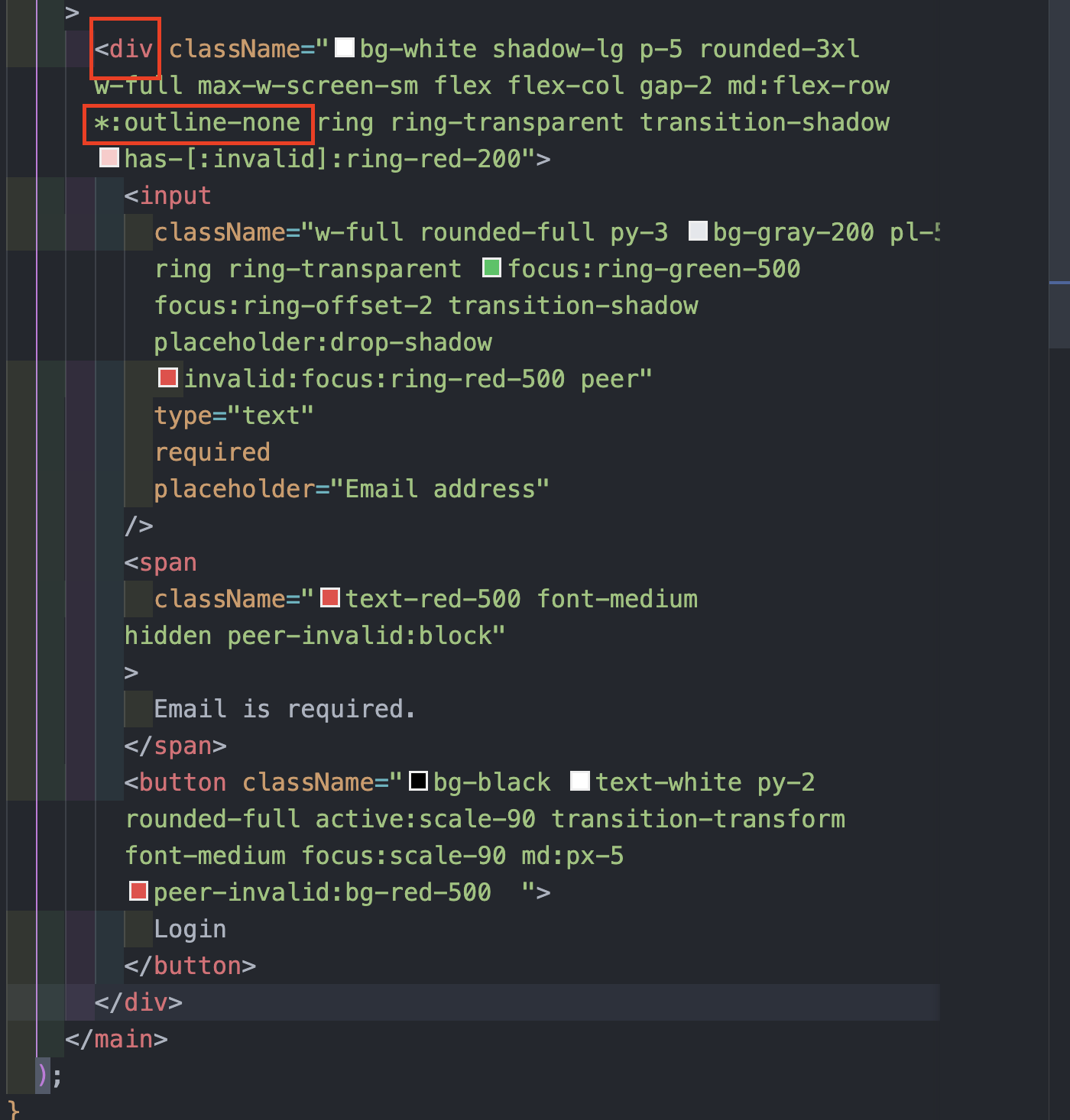The image size is (1070, 1120).
Task: Click the Login text inside button
Action: 190,929
